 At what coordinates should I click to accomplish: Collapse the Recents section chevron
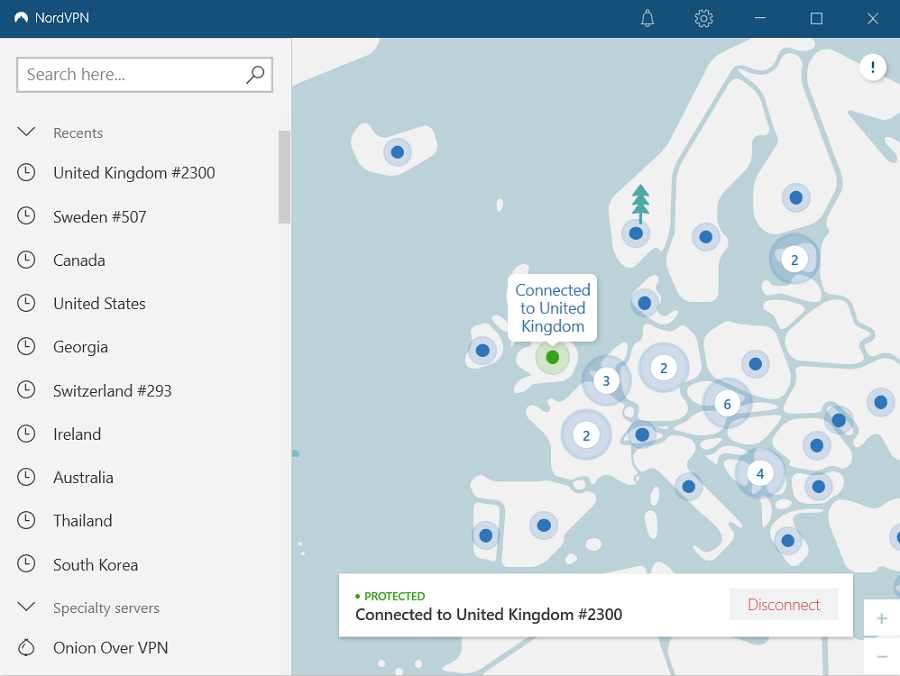27,133
